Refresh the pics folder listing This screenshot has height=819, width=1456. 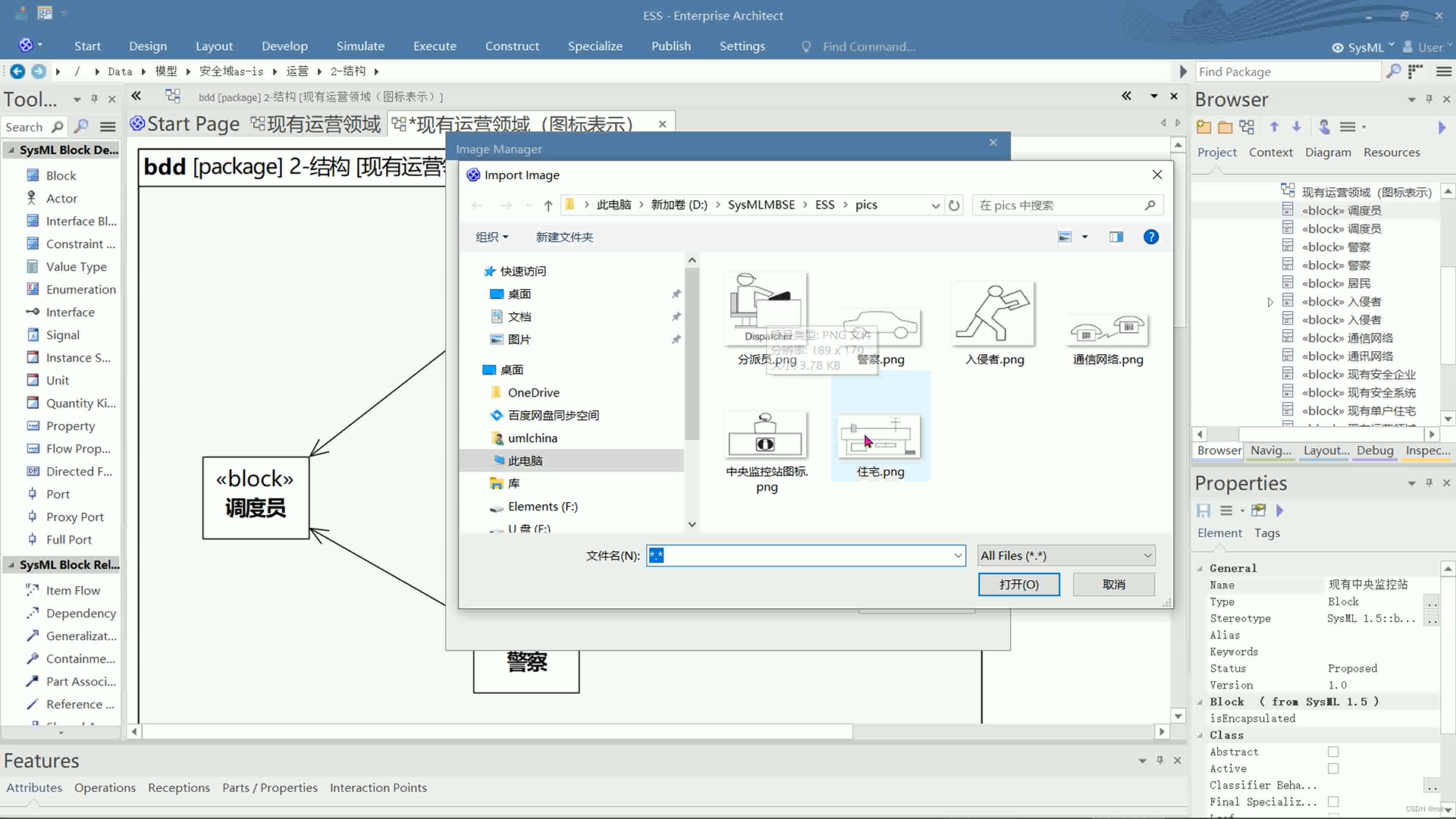click(954, 205)
